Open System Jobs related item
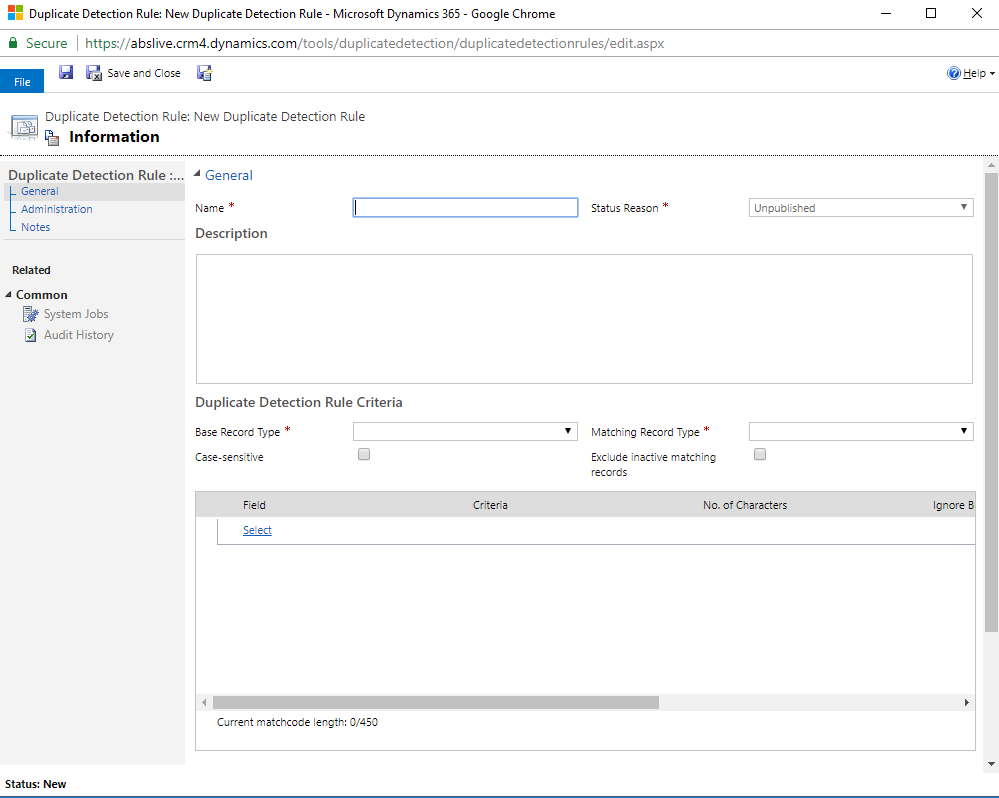 click(76, 314)
